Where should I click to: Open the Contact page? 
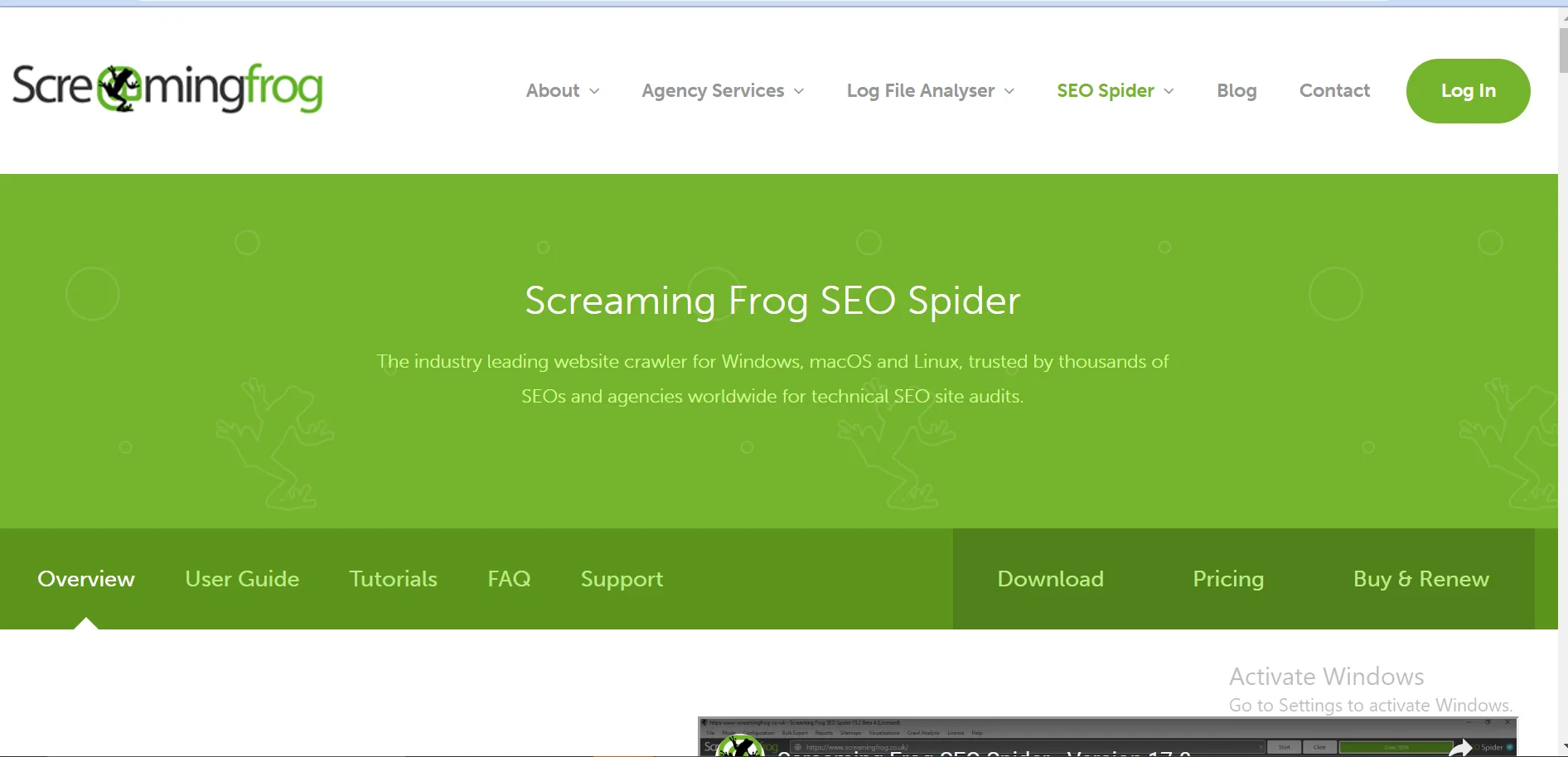click(x=1334, y=90)
